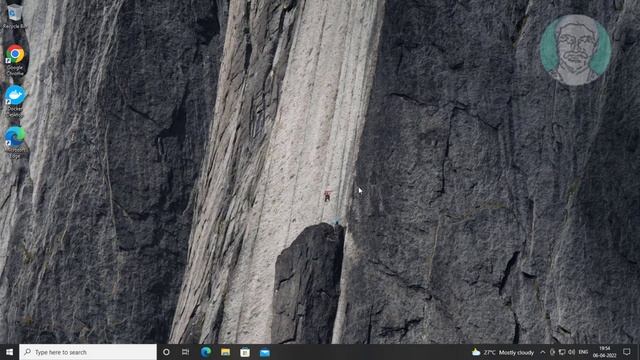Open File Explorer from taskbar
The image size is (640, 360).
[x=225, y=352]
